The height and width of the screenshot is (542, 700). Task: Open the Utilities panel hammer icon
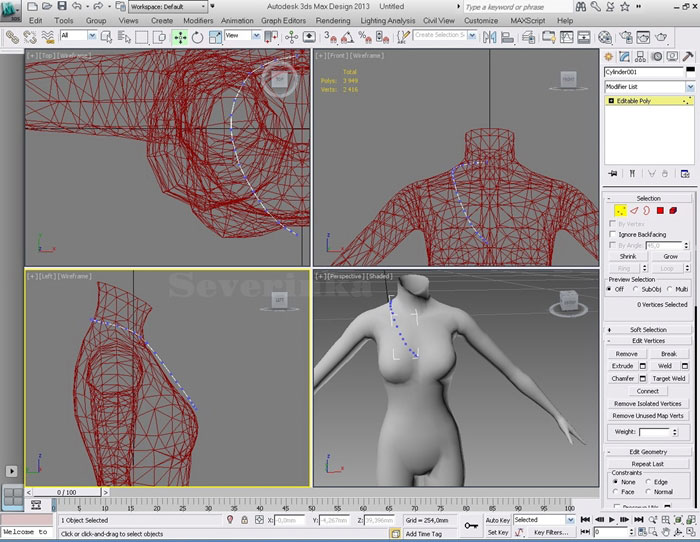[687, 57]
